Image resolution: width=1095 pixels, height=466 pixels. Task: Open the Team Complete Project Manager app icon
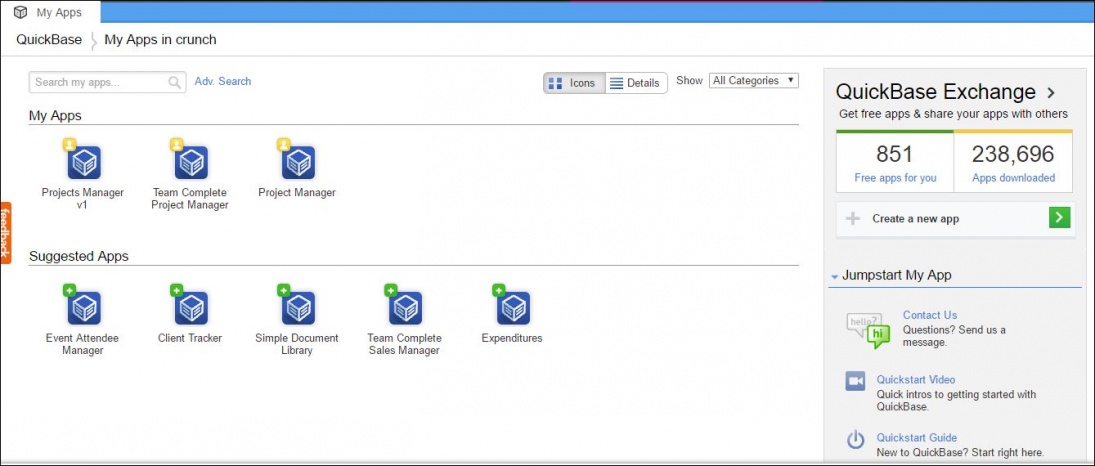191,162
